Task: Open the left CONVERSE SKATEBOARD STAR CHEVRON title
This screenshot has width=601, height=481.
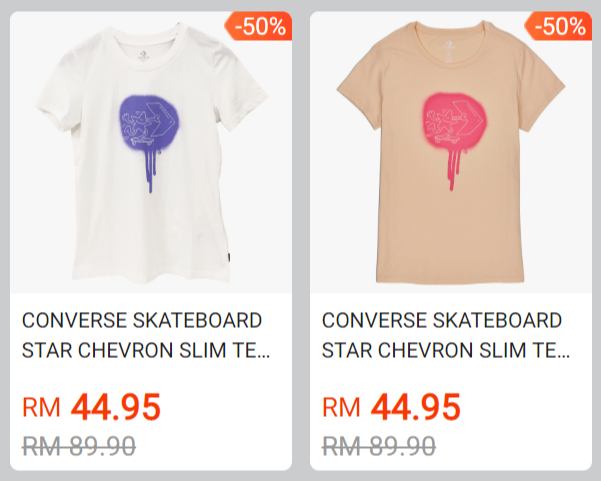Action: (146, 335)
